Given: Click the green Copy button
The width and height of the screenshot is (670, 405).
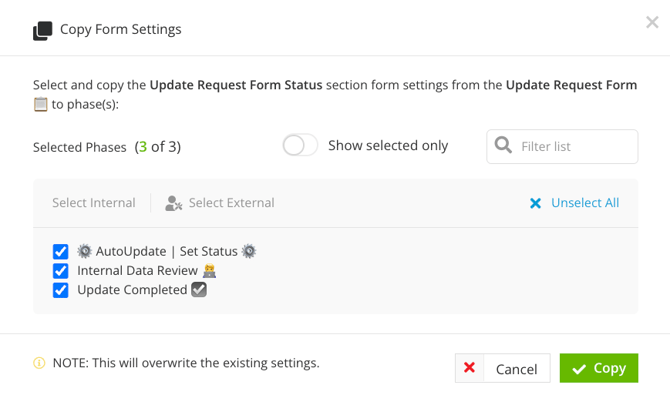Looking at the screenshot, I should pyautogui.click(x=599, y=368).
